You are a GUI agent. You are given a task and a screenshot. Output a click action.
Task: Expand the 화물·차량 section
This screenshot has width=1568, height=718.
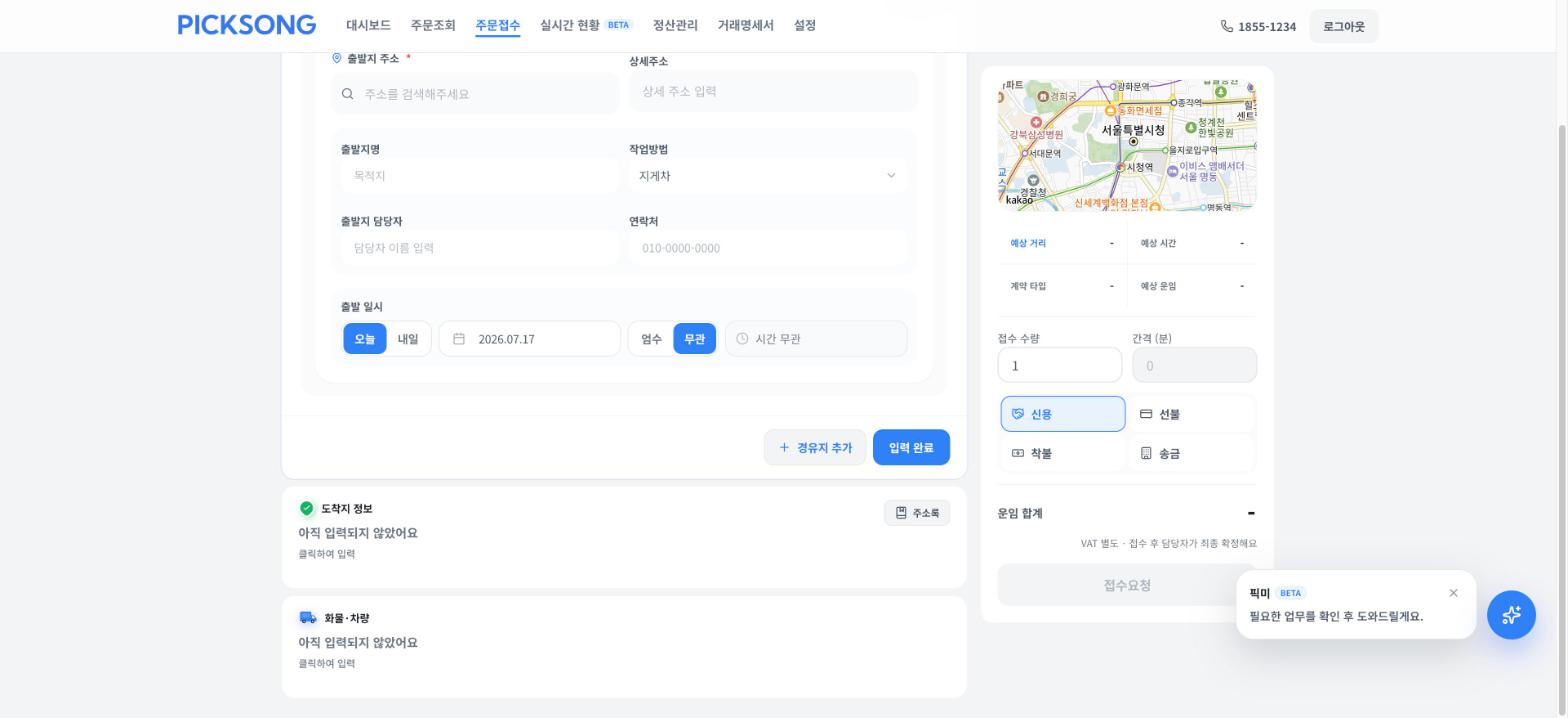[x=624, y=647]
